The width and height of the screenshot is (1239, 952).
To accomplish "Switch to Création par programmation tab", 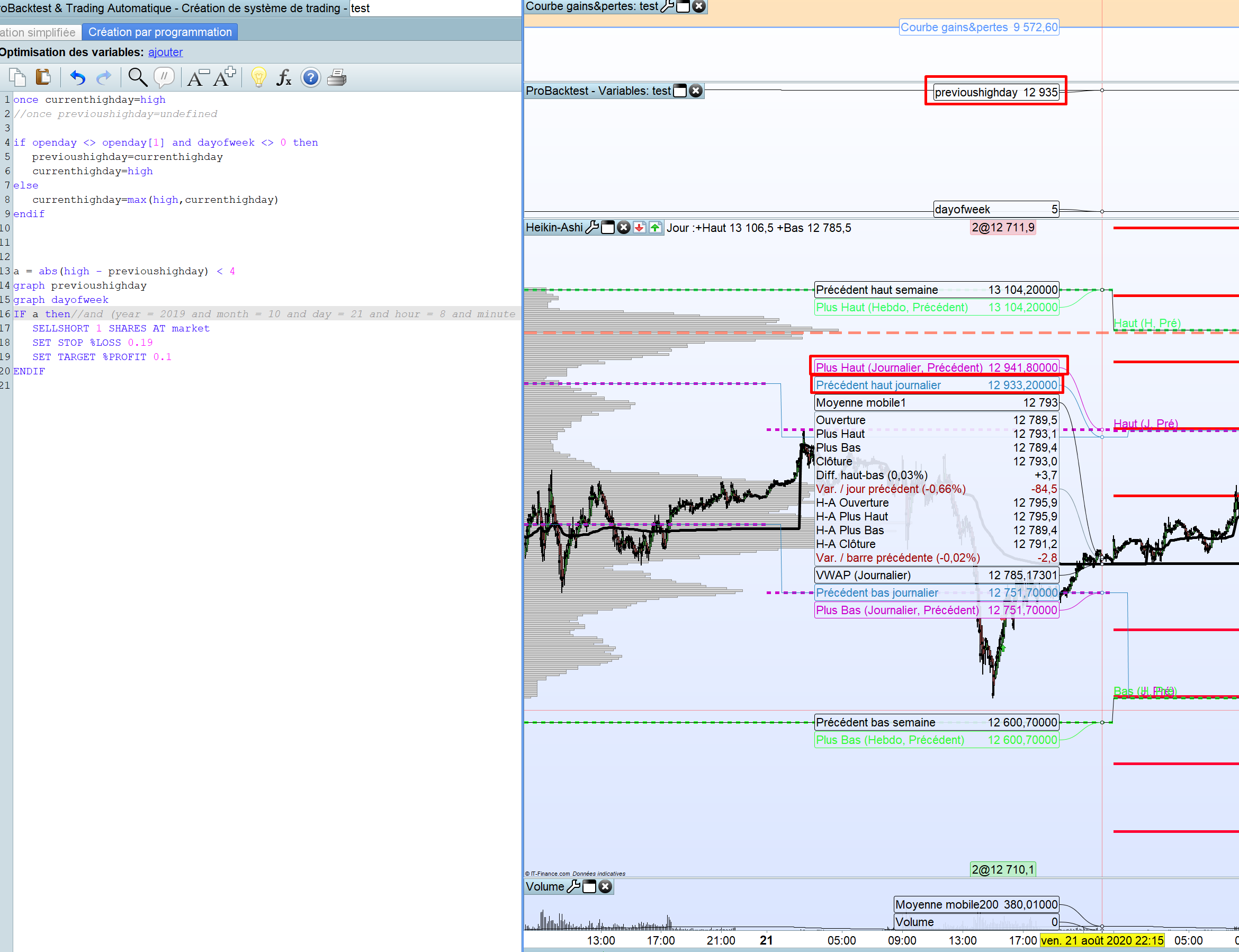I will pyautogui.click(x=160, y=32).
